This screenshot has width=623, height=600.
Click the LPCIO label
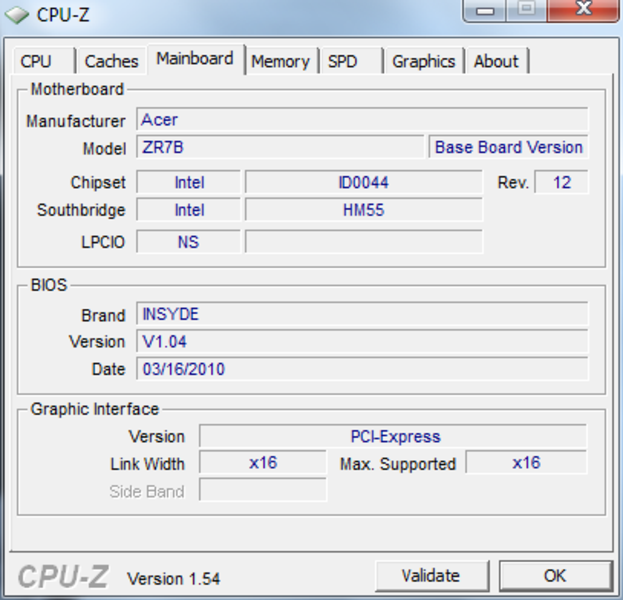coord(103,242)
